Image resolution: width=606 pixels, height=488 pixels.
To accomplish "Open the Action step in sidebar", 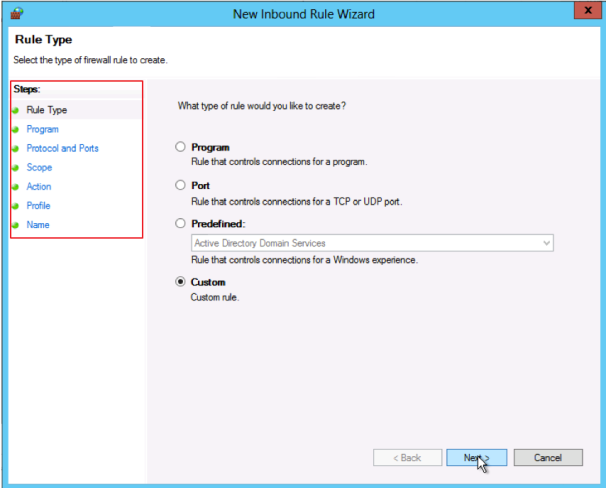I will point(39,187).
